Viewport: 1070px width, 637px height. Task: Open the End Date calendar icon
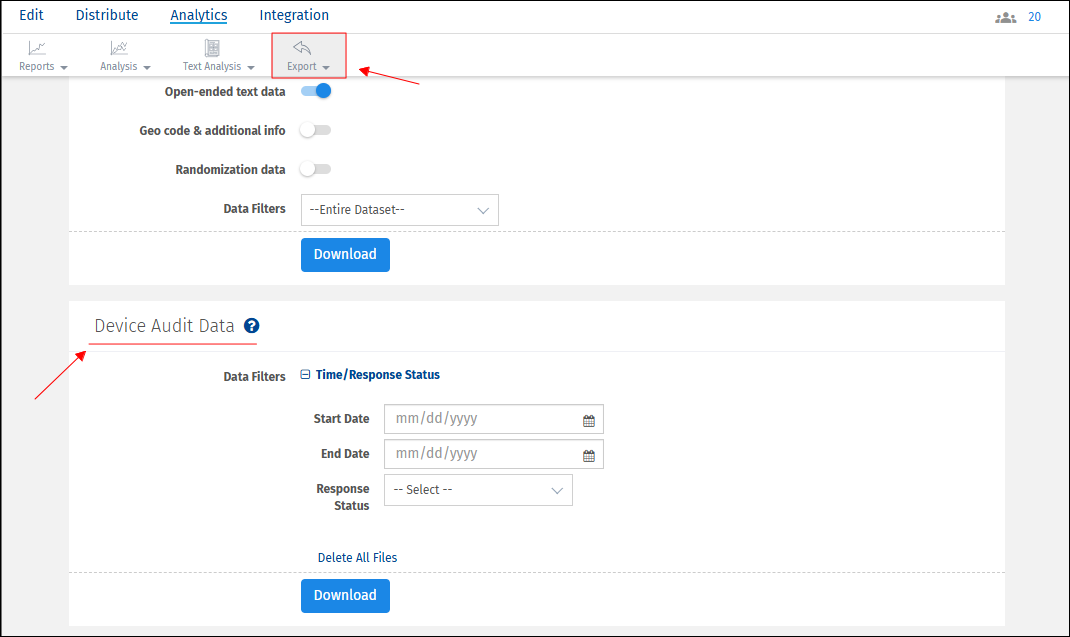[589, 455]
